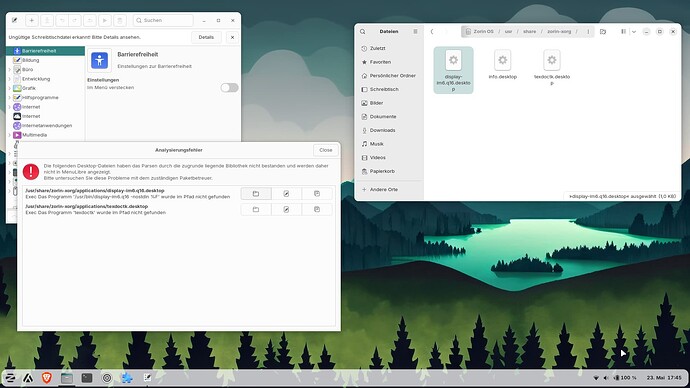Launch Brave browser from the taskbar

[x=47, y=378]
